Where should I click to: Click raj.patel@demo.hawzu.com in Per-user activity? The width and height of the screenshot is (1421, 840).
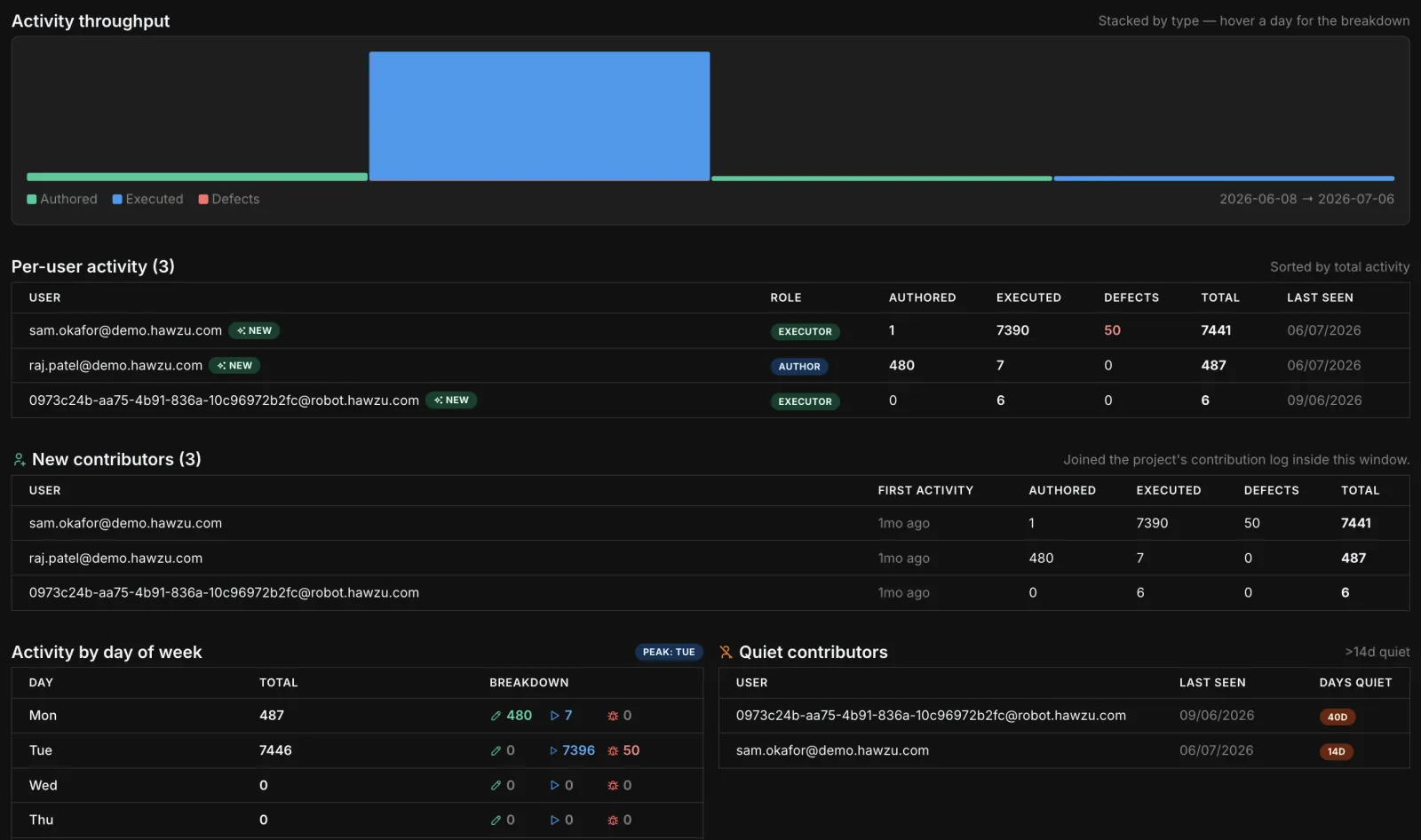[115, 366]
